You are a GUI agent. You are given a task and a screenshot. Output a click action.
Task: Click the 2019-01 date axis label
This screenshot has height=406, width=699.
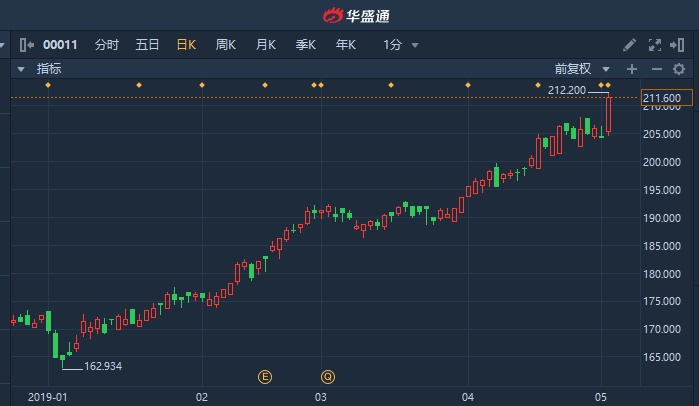tap(48, 397)
